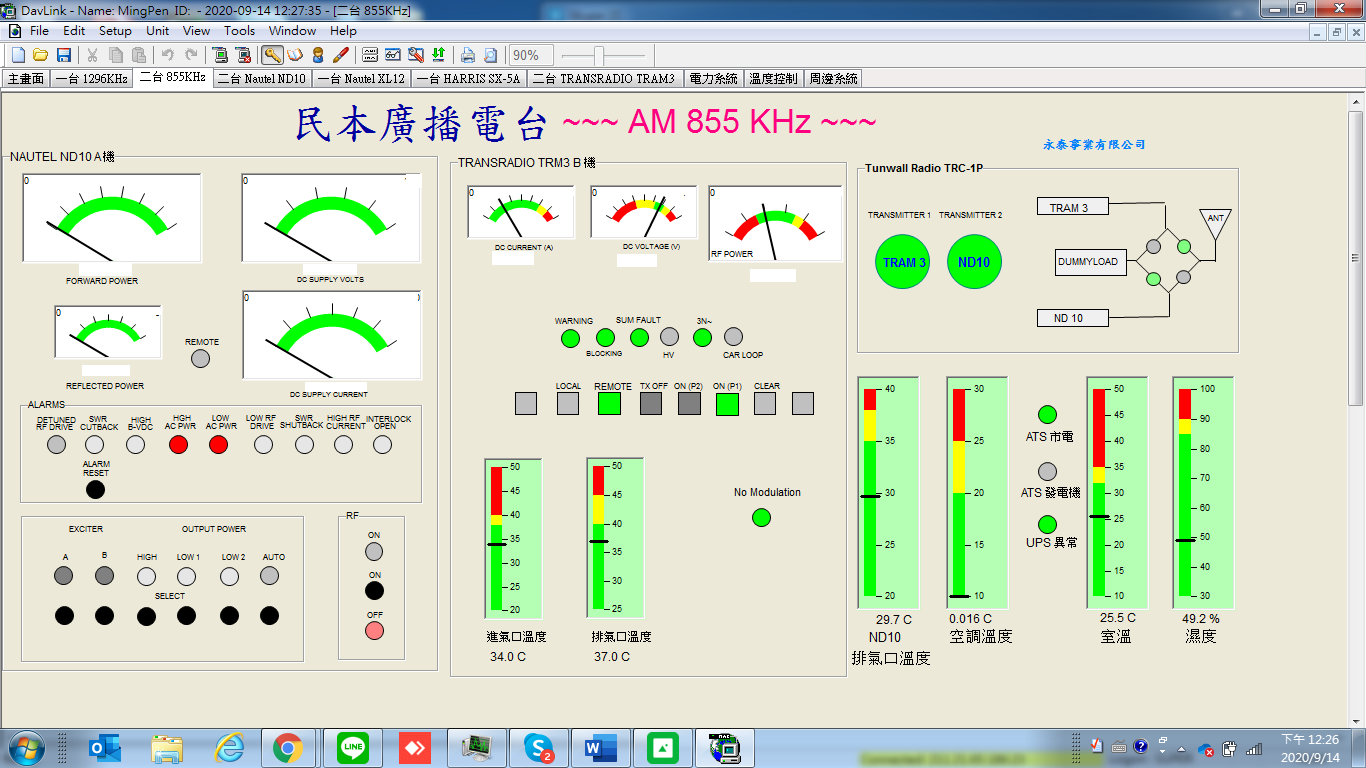The width and height of the screenshot is (1366, 768).
Task: Switch to the 一台 1296KHz tab
Action: [91, 78]
